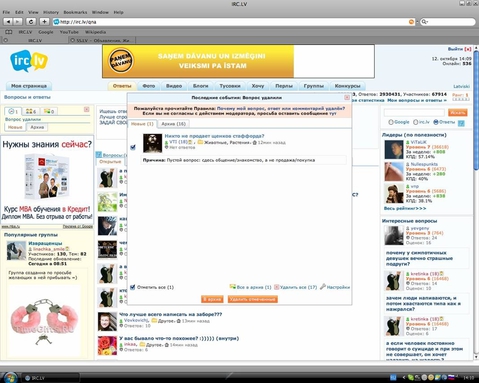
Task: Switch to the SS.LV browser tab
Action: (x=102, y=40)
